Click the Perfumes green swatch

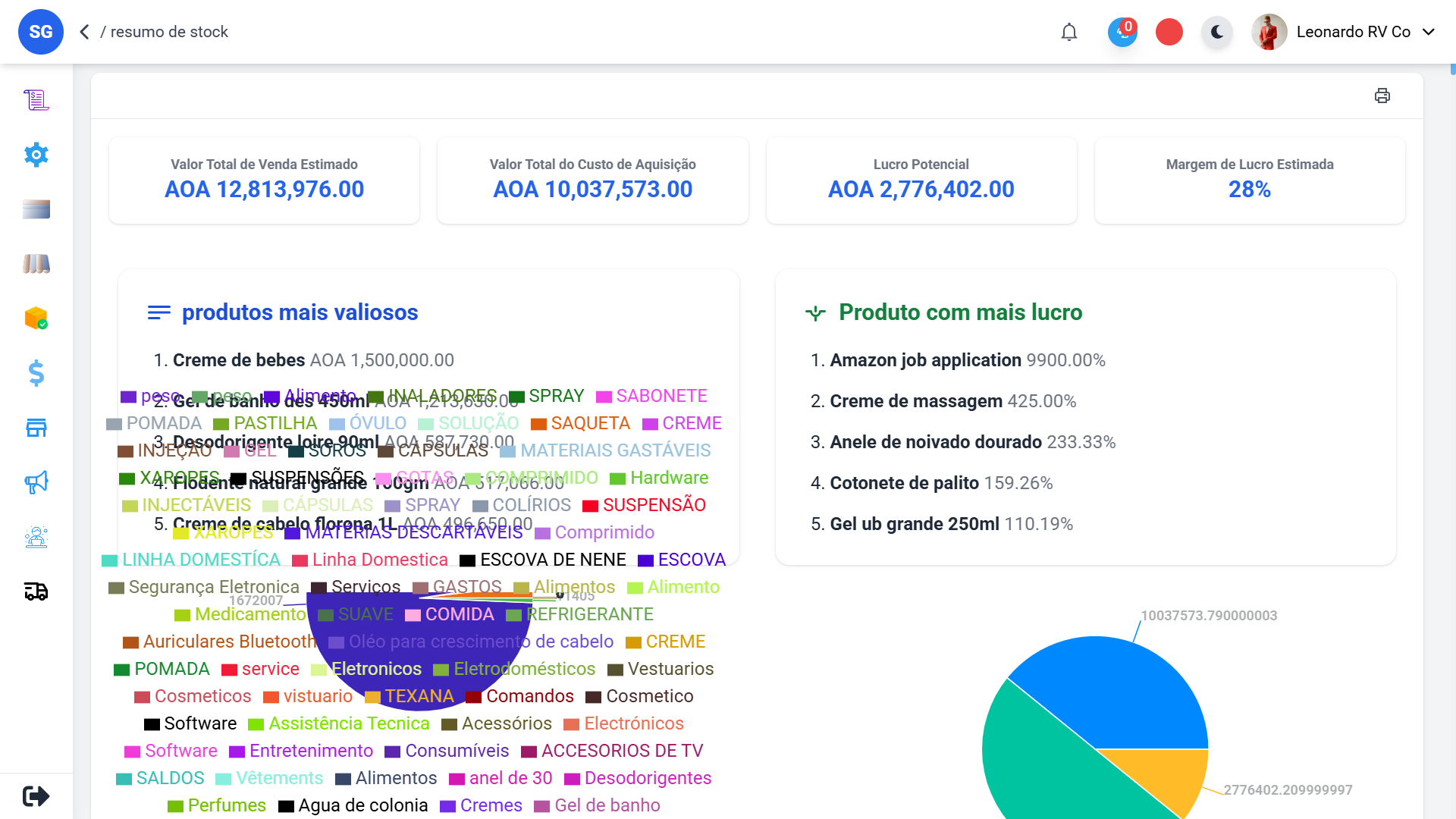click(175, 806)
